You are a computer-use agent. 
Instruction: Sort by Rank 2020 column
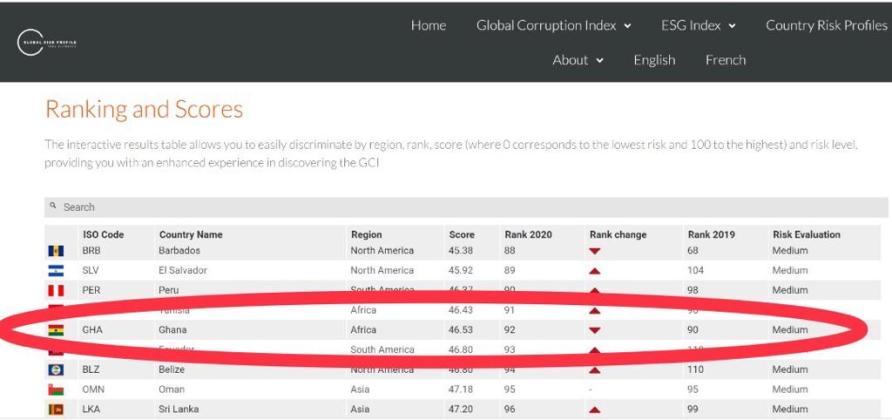[x=528, y=234]
